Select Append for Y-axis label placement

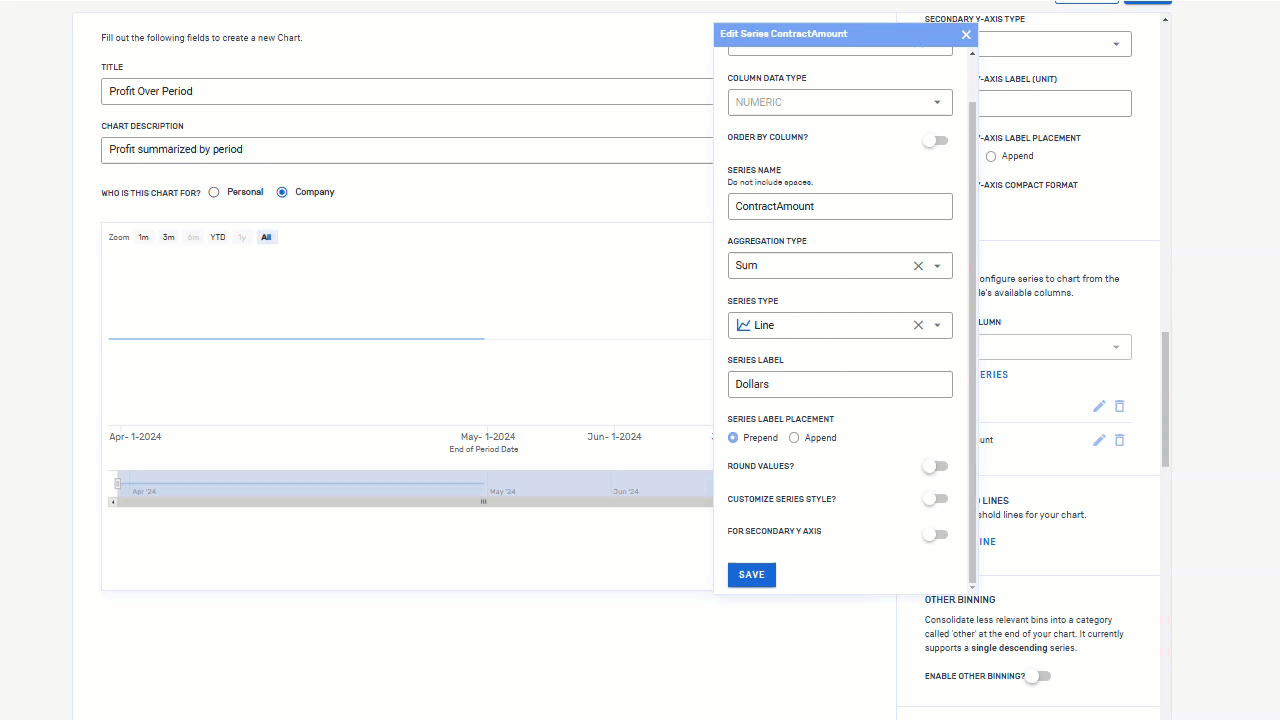pos(991,157)
